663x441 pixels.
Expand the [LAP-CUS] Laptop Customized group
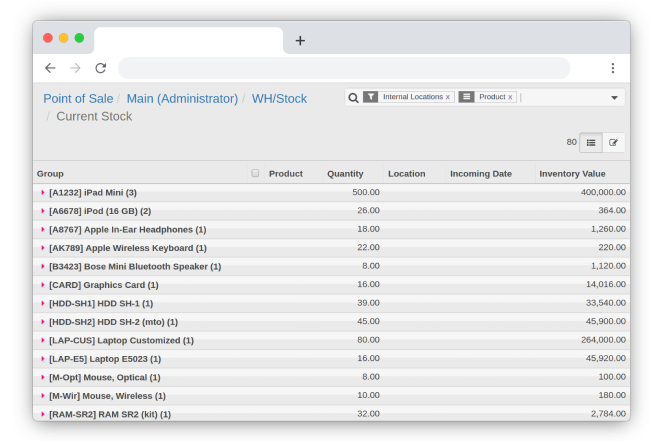tap(43, 340)
